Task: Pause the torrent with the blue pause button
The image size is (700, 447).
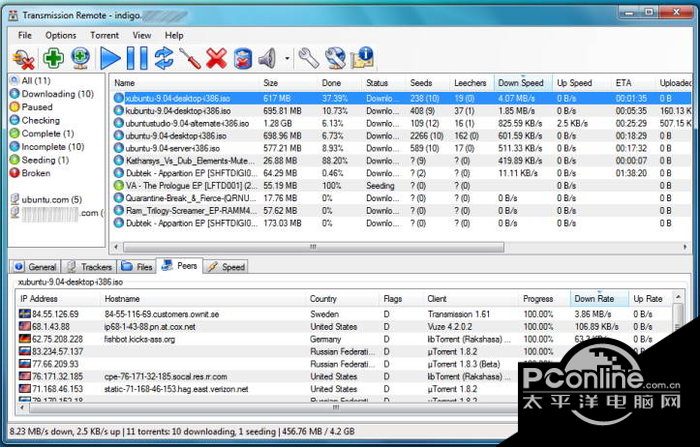Action: point(137,58)
